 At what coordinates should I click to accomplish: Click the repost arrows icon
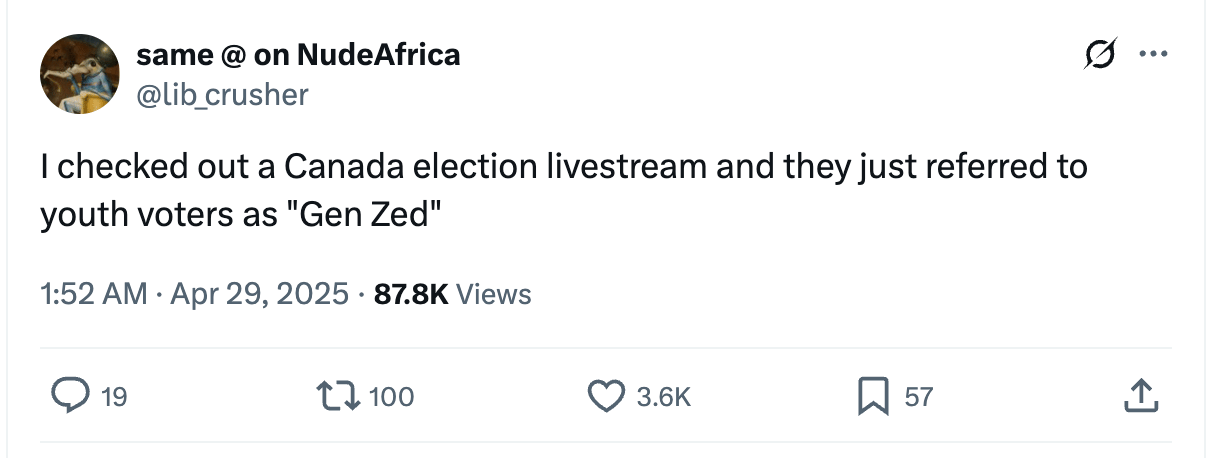pos(339,397)
